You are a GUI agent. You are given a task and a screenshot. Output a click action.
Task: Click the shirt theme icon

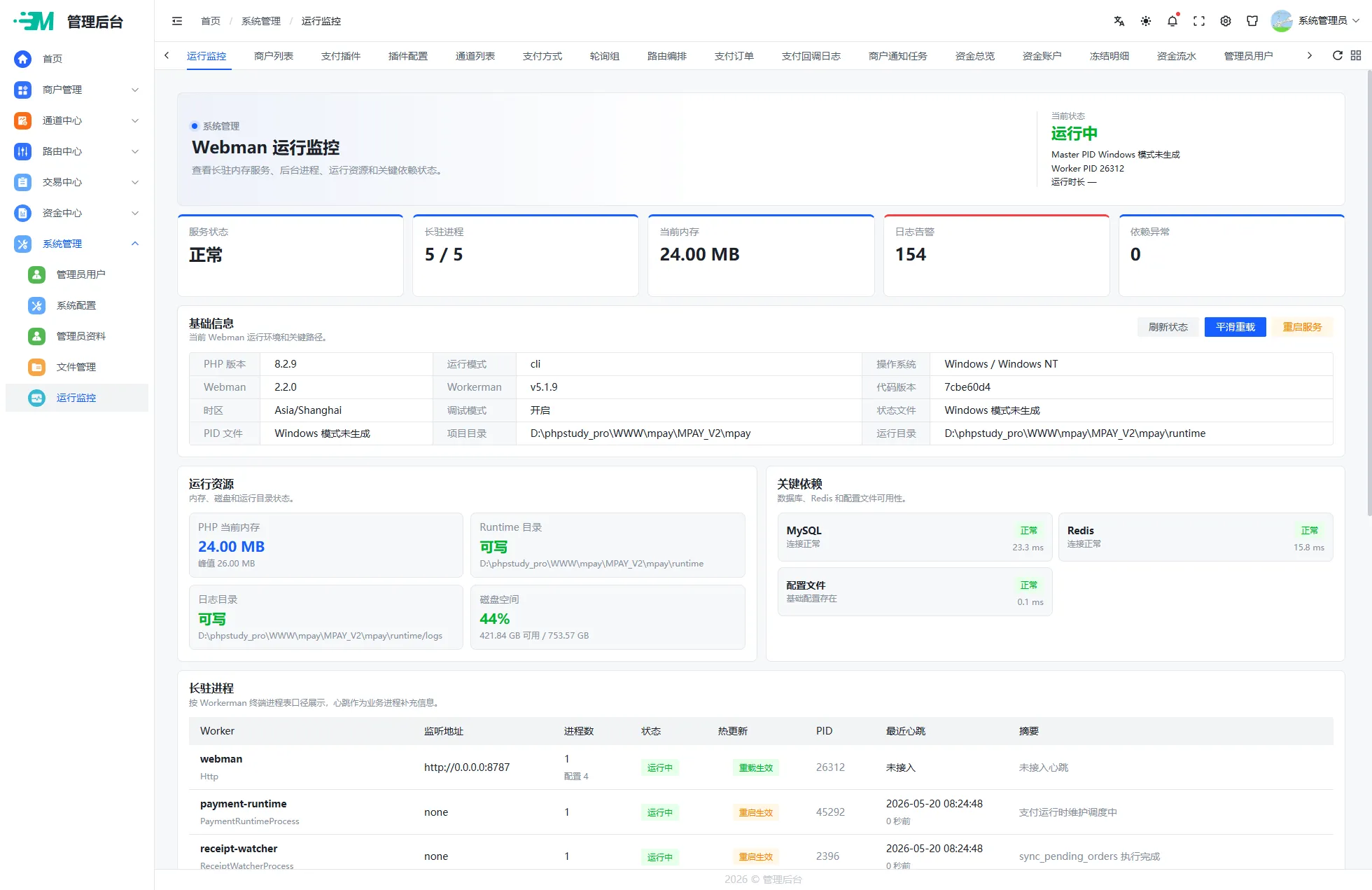tap(1252, 21)
